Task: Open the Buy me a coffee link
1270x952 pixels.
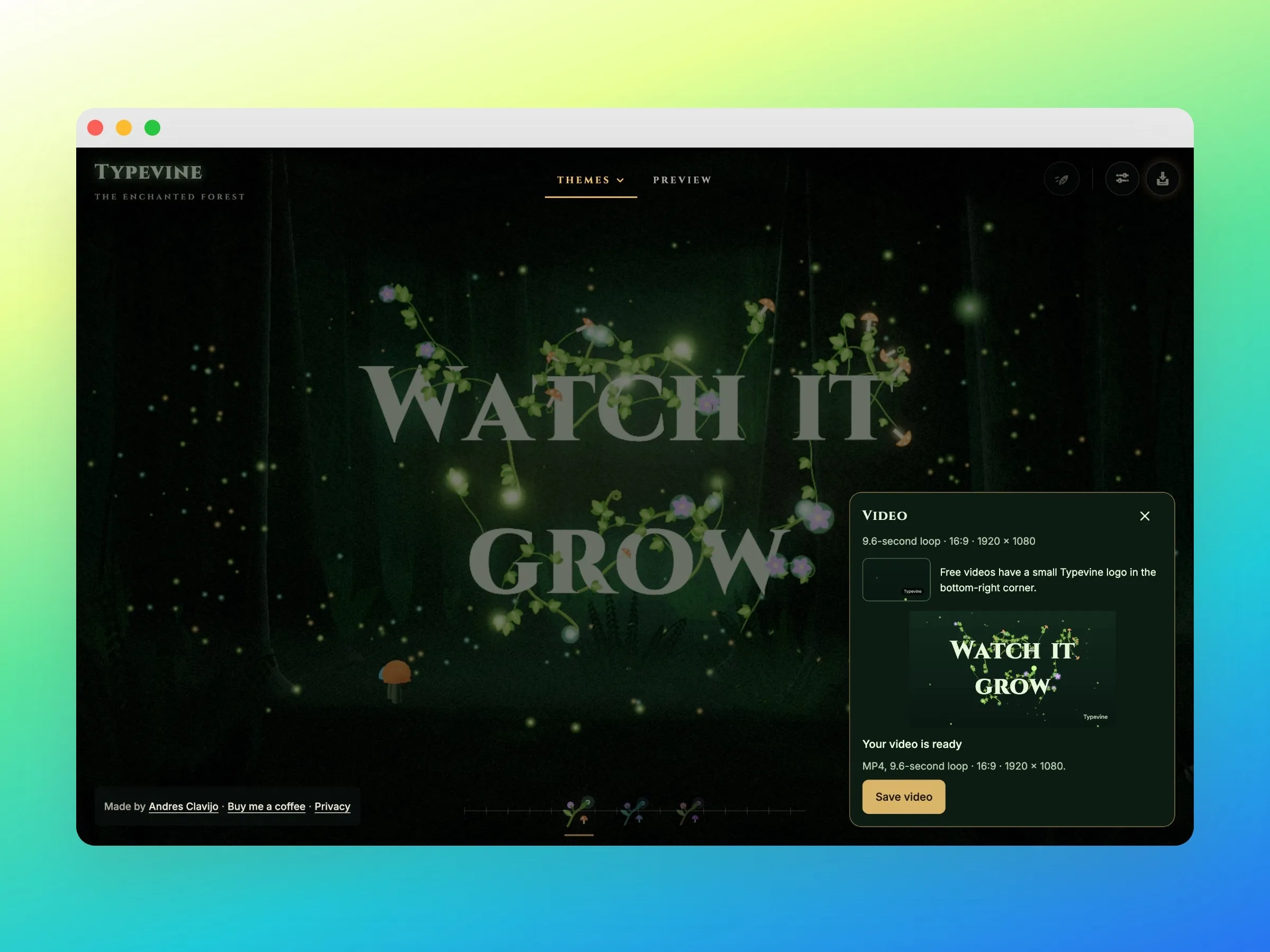Action: [x=266, y=806]
